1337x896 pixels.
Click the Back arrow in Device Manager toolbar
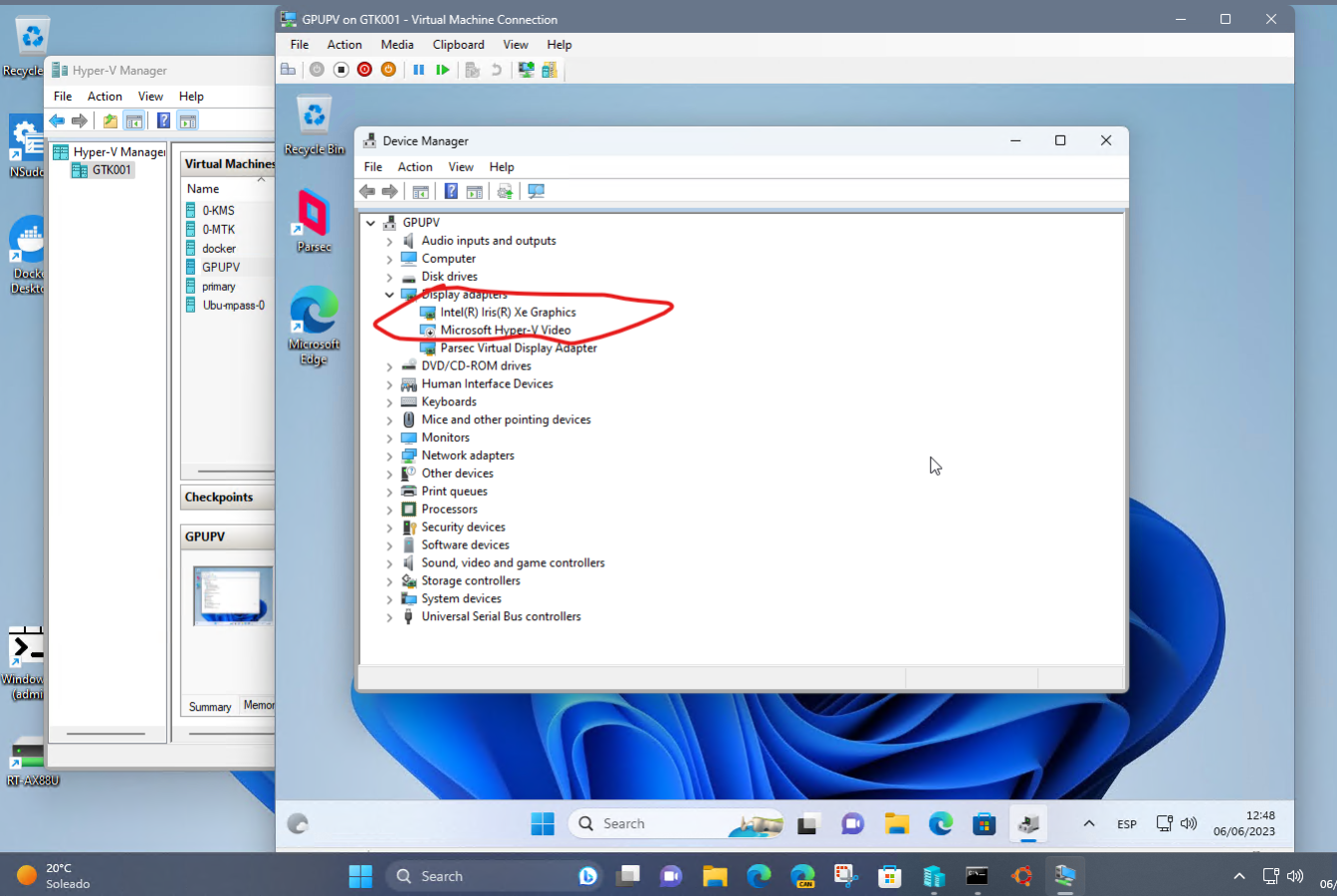367,191
